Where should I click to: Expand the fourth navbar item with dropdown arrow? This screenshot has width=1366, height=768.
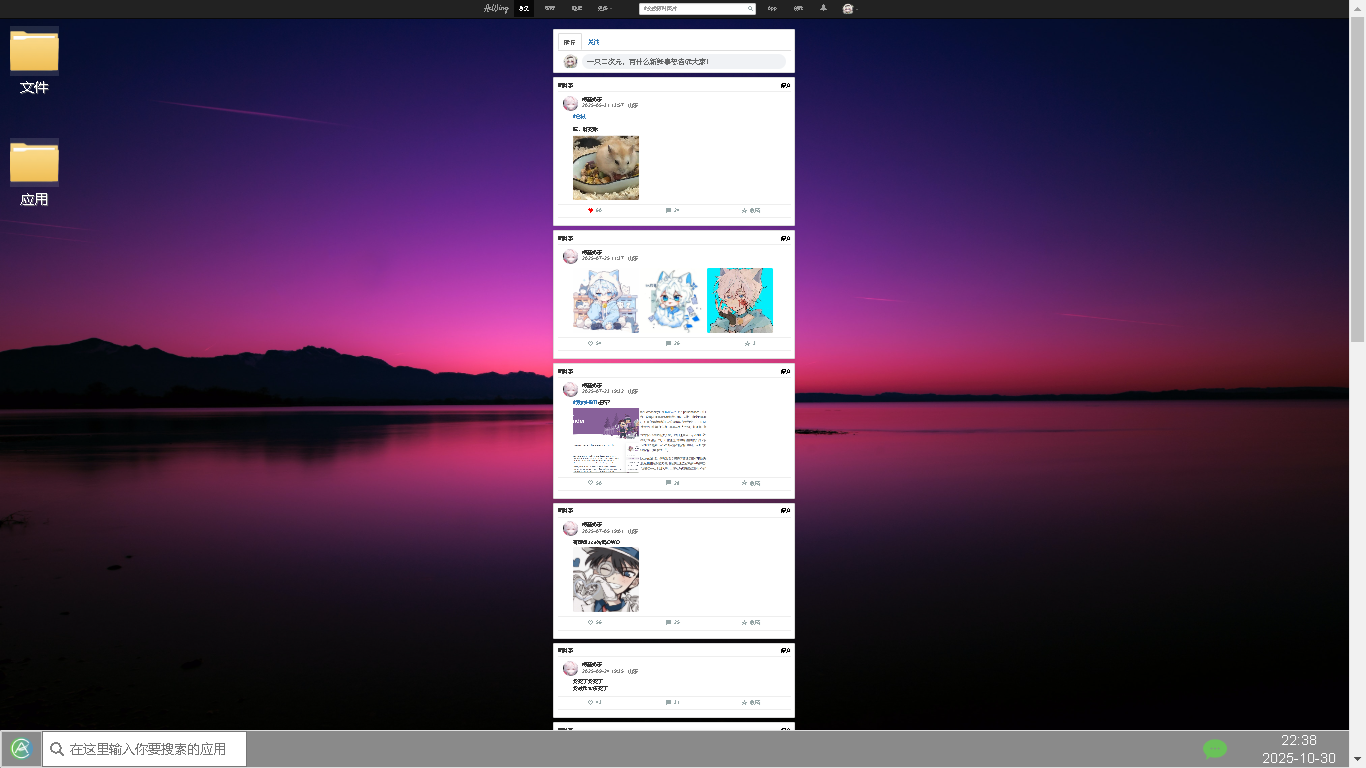pyautogui.click(x=604, y=9)
